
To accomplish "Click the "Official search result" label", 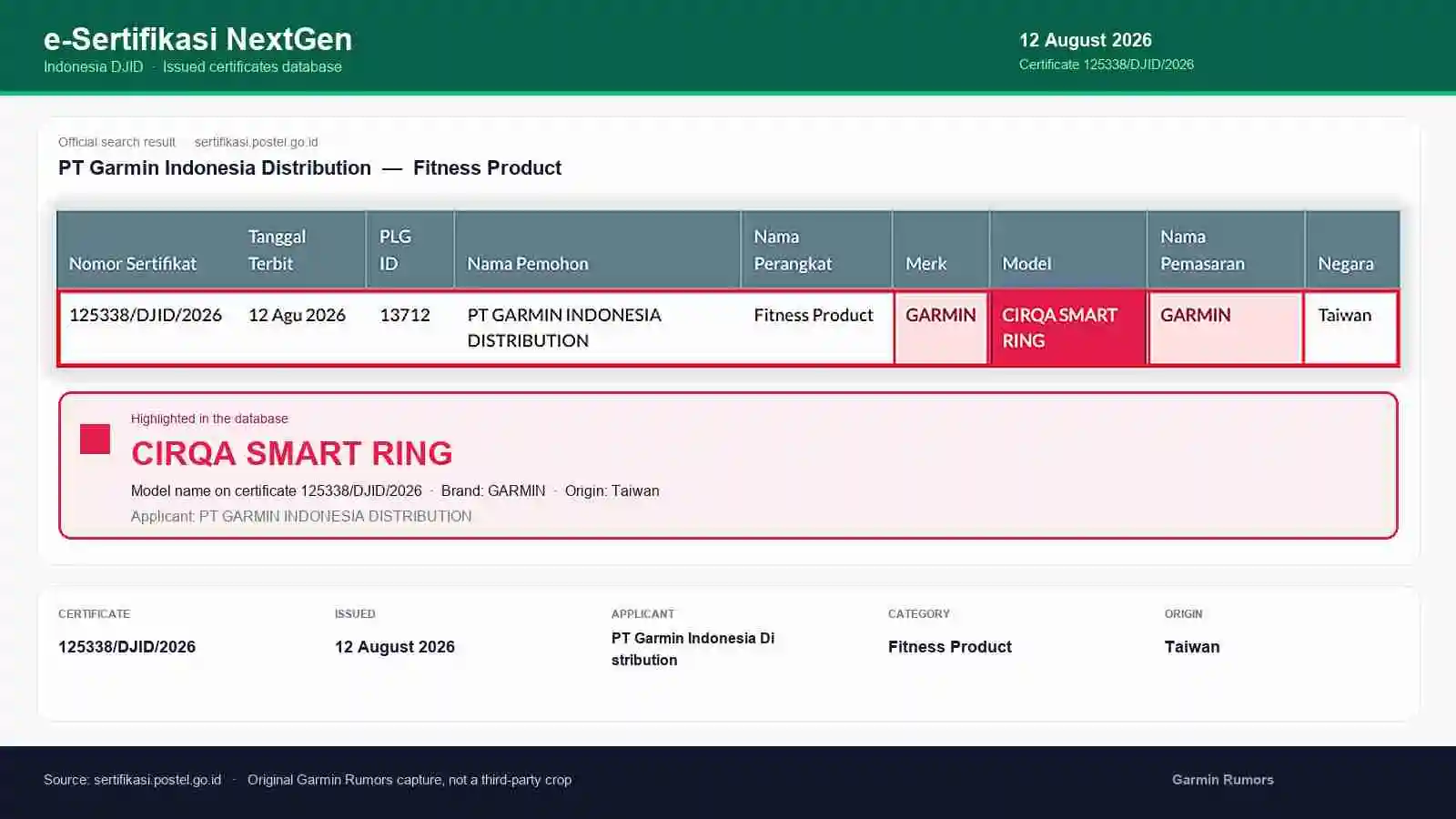I will [x=116, y=142].
